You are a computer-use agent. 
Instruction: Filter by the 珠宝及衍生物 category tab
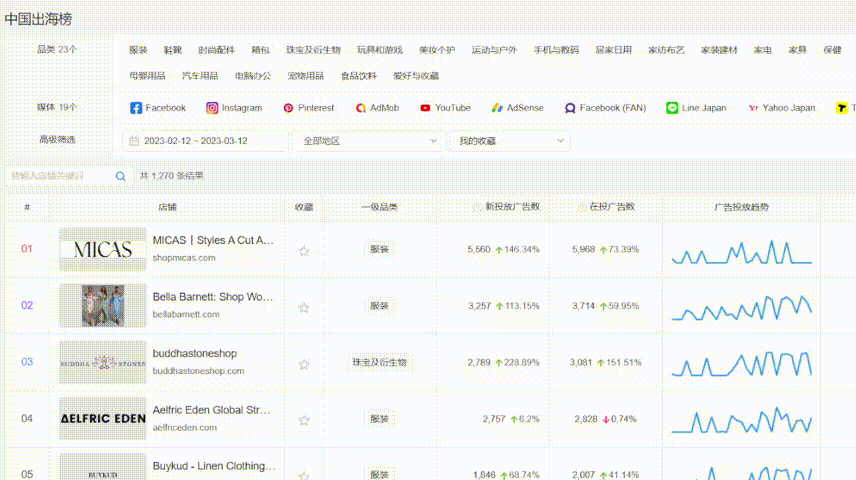pyautogui.click(x=313, y=50)
